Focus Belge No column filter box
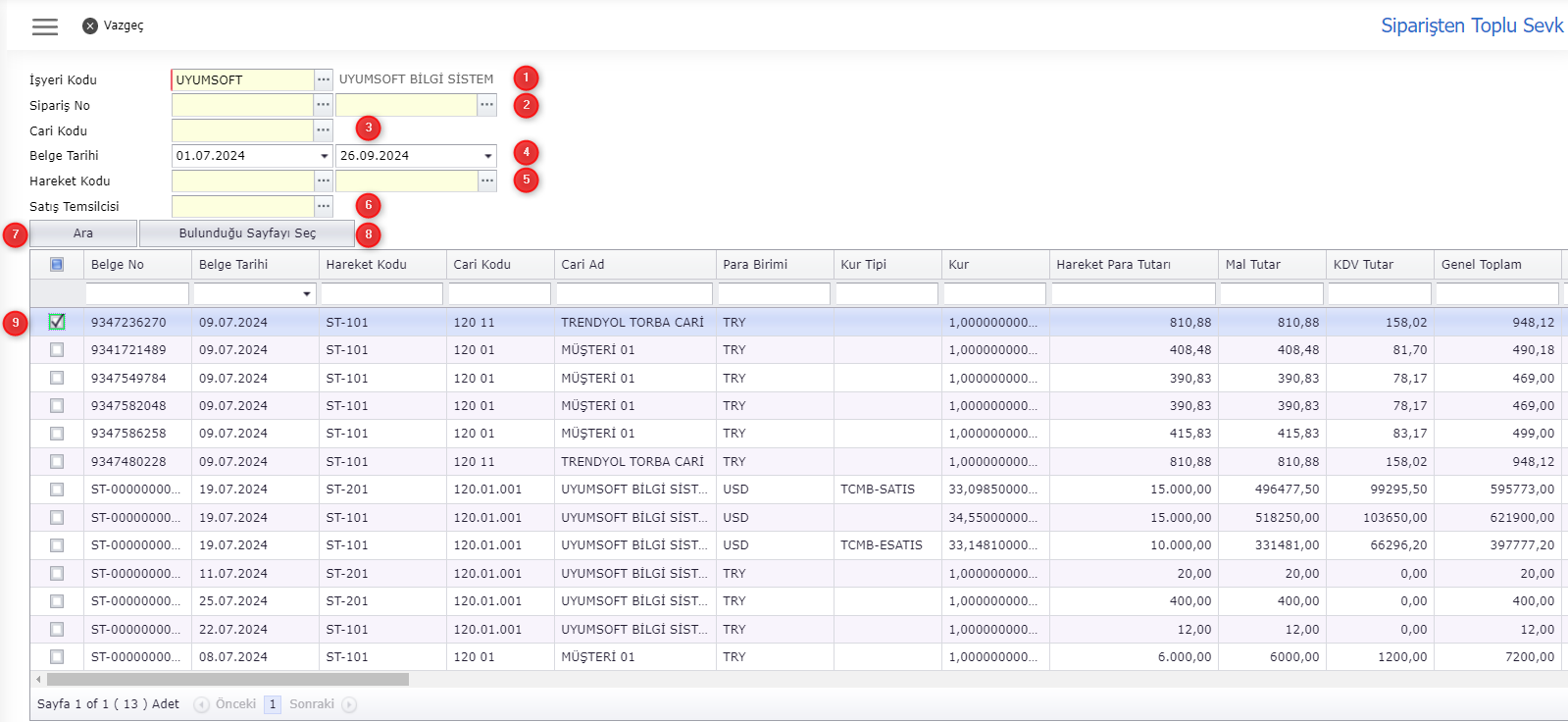 click(137, 293)
